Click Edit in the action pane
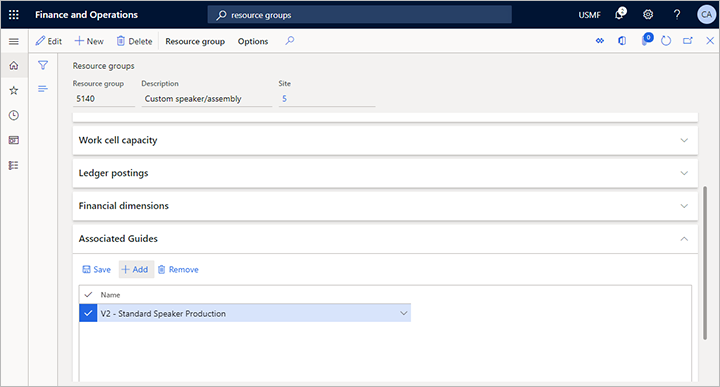Screen dimensions: 720x387 tap(49, 41)
